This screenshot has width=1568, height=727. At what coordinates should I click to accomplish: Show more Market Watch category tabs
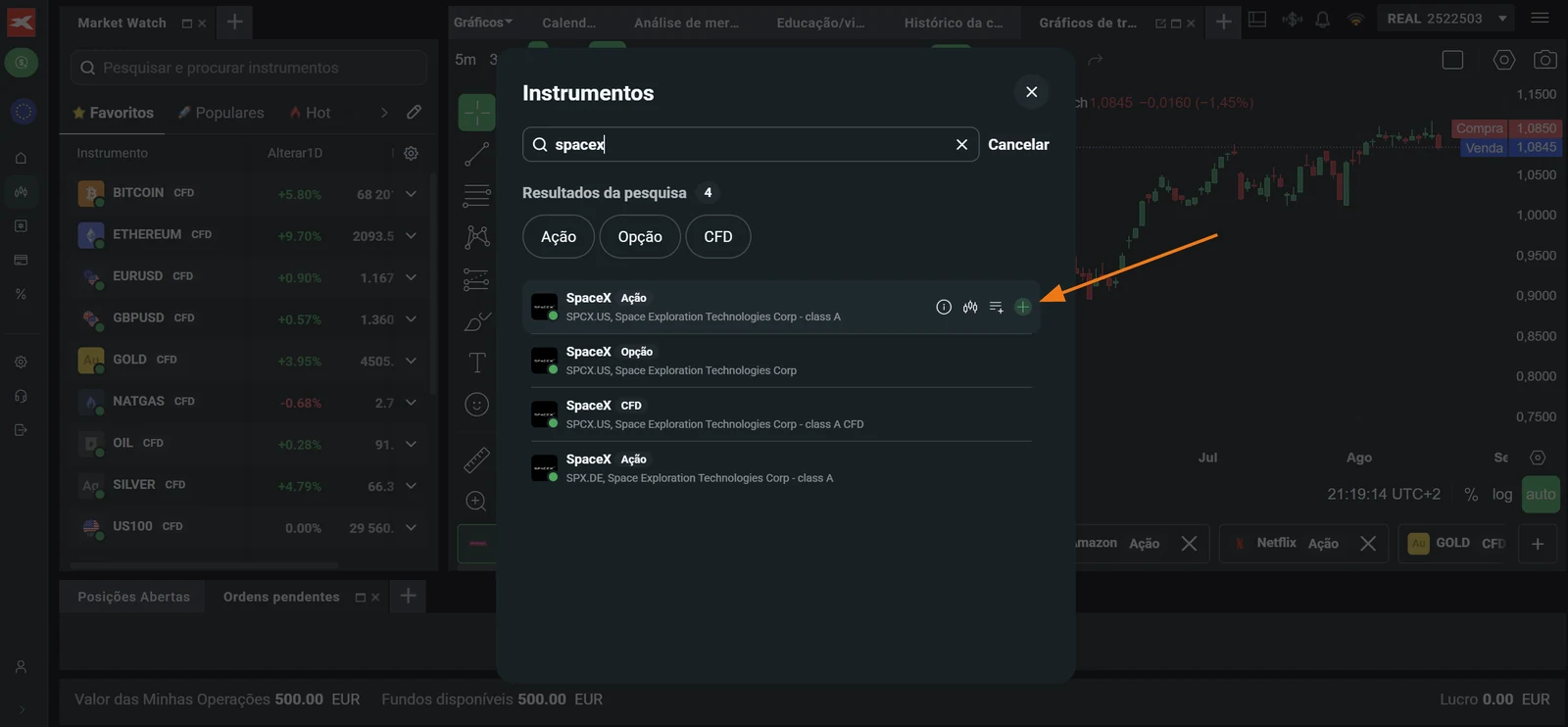coord(384,113)
